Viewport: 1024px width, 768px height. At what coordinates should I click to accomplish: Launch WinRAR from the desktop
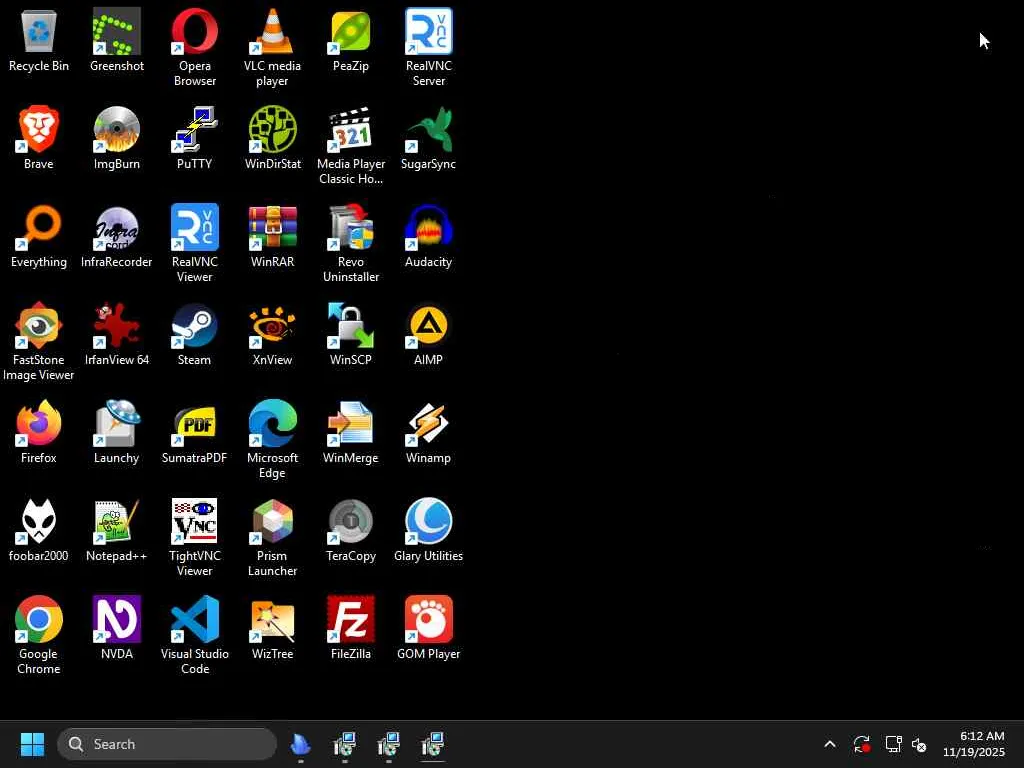pos(272,236)
